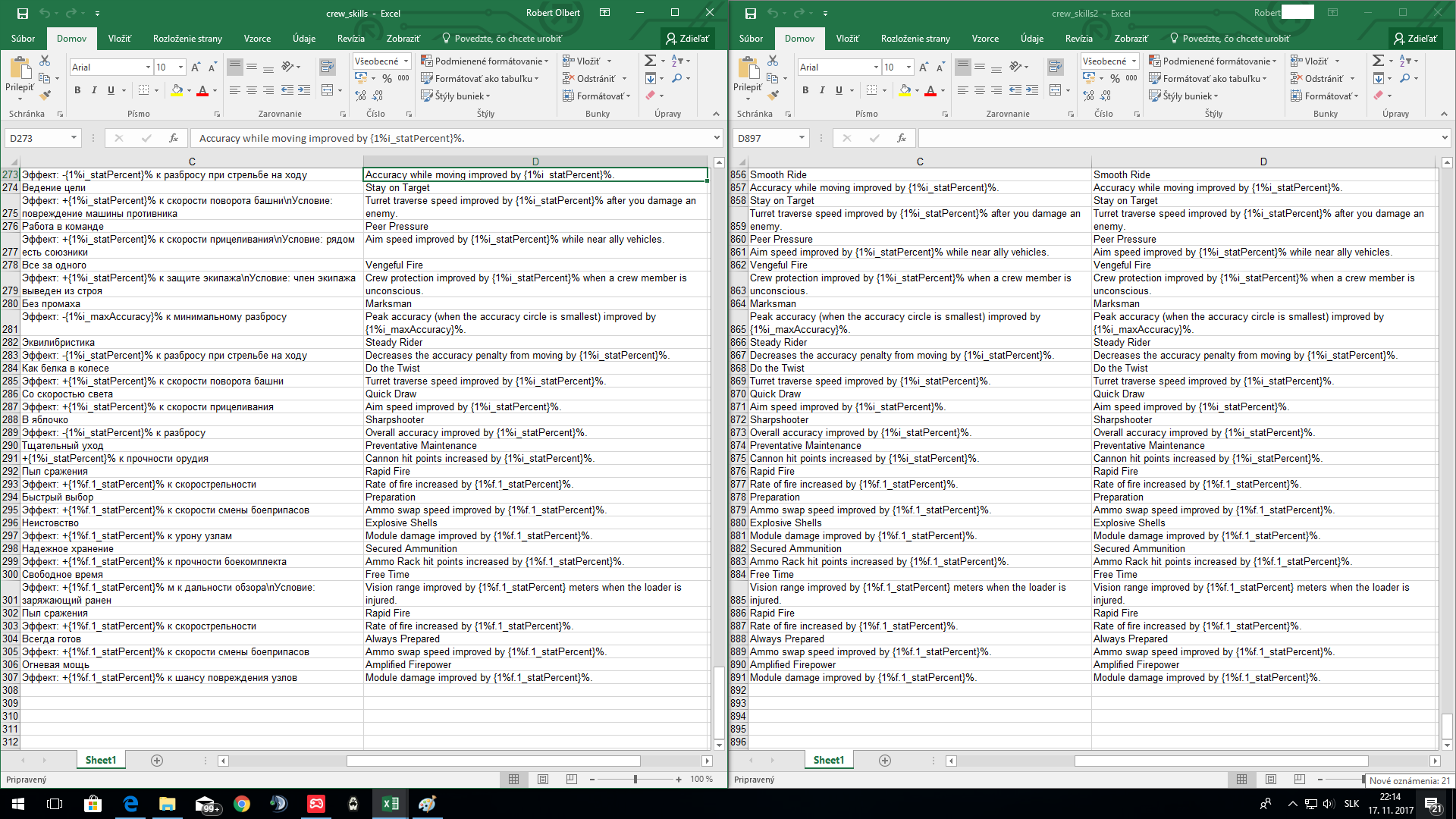1456x819 pixels.
Task: Open Vložiť tab in crew_skills window
Action: coord(119,39)
